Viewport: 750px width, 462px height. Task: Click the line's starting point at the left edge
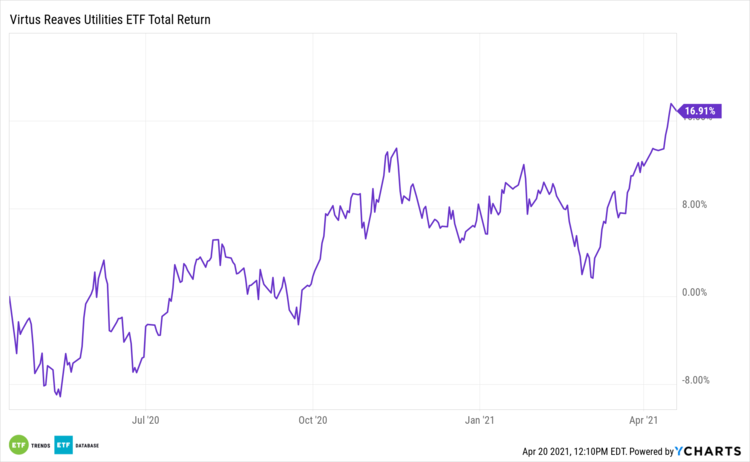tap(9, 297)
